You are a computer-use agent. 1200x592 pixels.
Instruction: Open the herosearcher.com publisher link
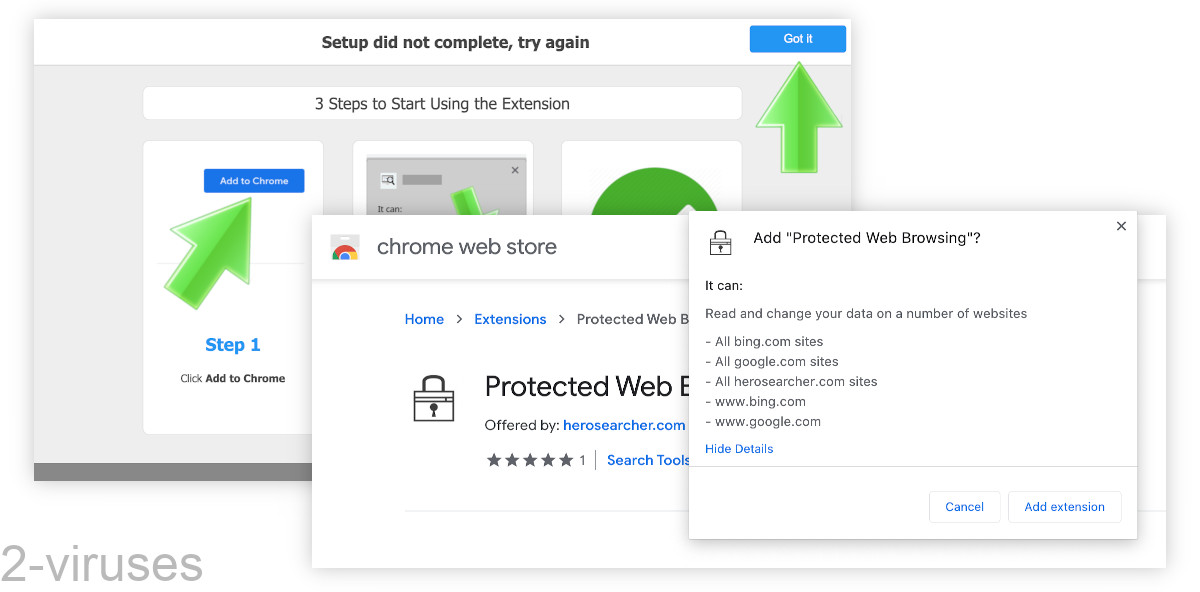(x=624, y=425)
